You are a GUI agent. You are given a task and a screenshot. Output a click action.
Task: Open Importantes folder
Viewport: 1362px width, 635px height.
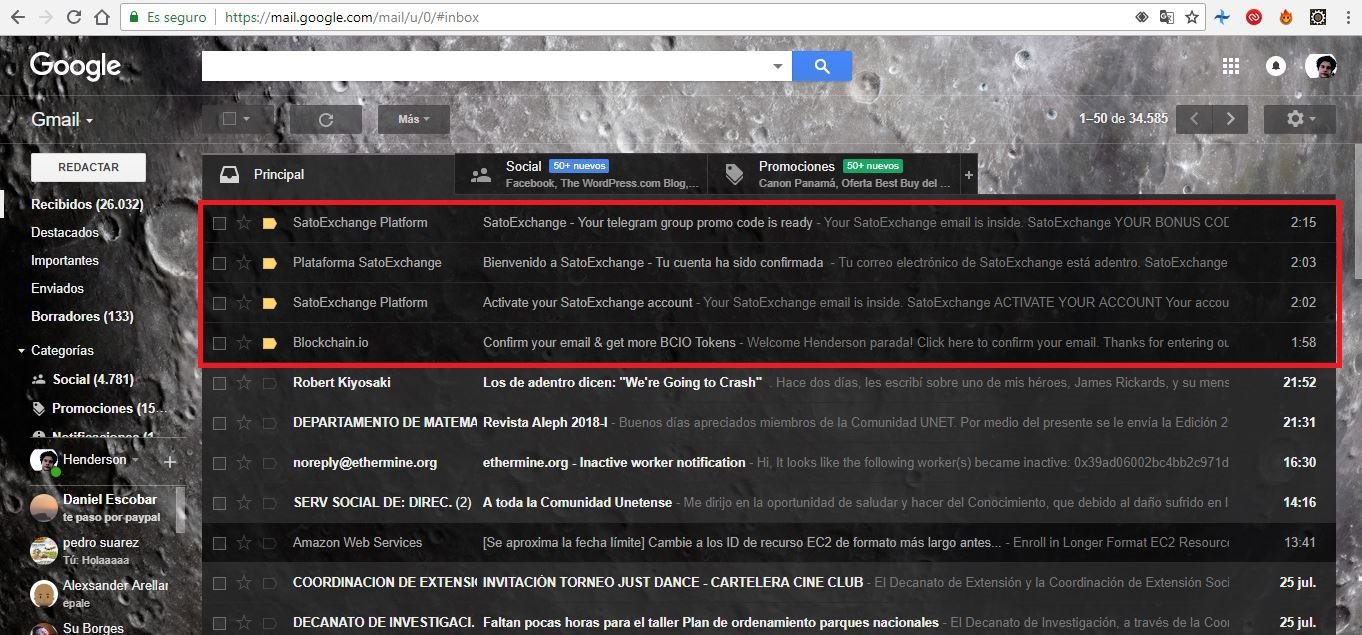coord(65,260)
